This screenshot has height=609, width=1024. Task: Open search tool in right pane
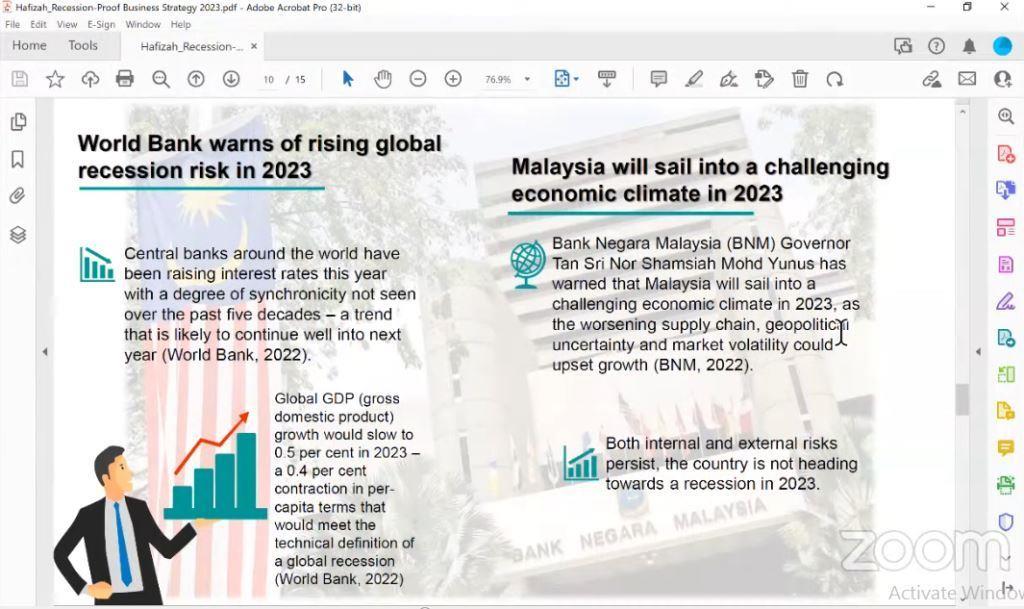[x=1006, y=116]
